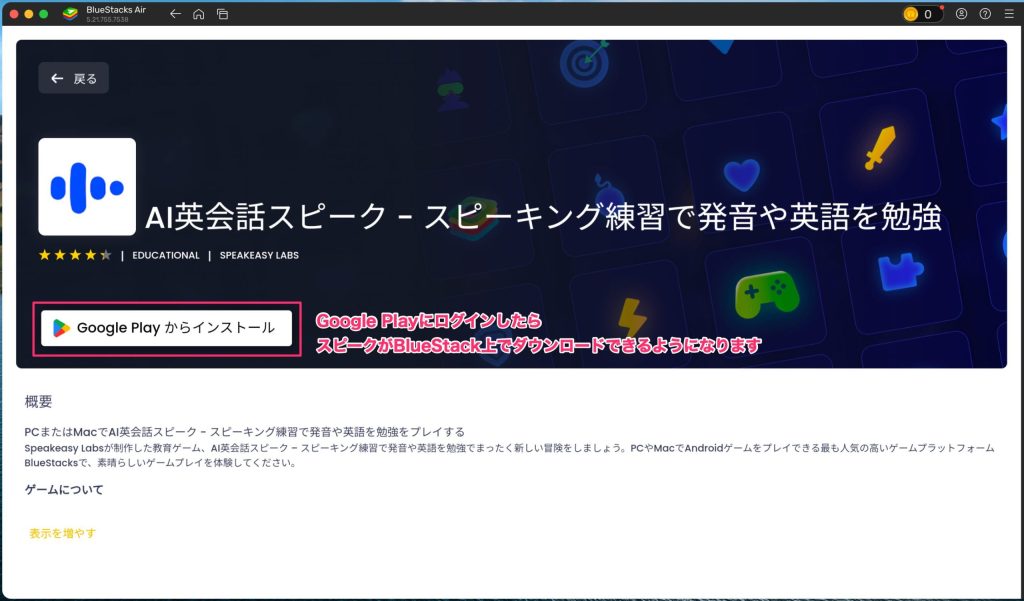Expand description with 表示を増やす

pos(63,534)
